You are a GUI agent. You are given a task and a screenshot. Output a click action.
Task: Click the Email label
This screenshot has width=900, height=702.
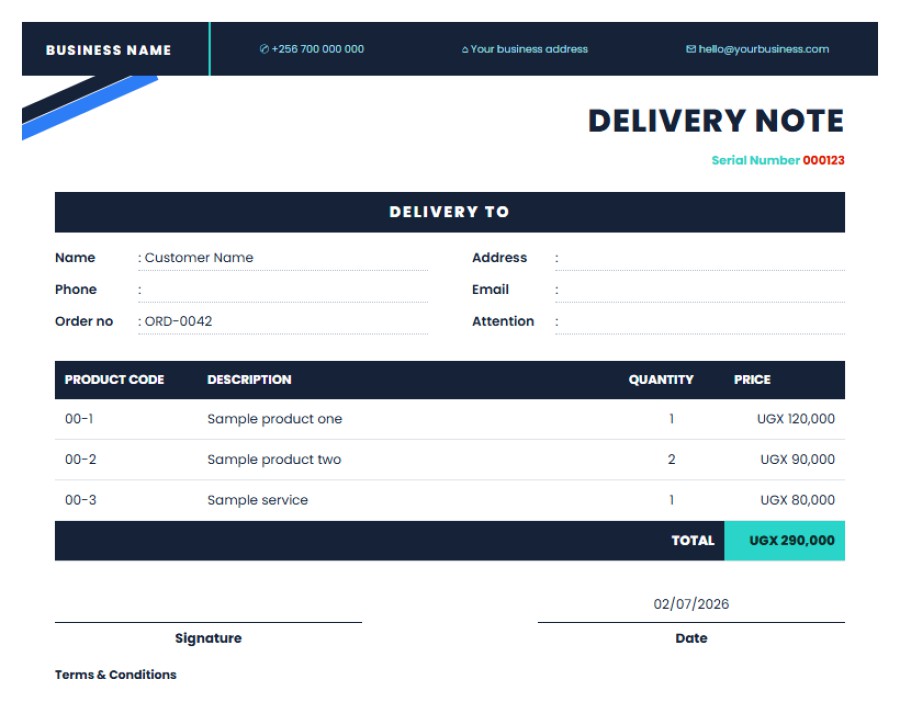point(490,290)
